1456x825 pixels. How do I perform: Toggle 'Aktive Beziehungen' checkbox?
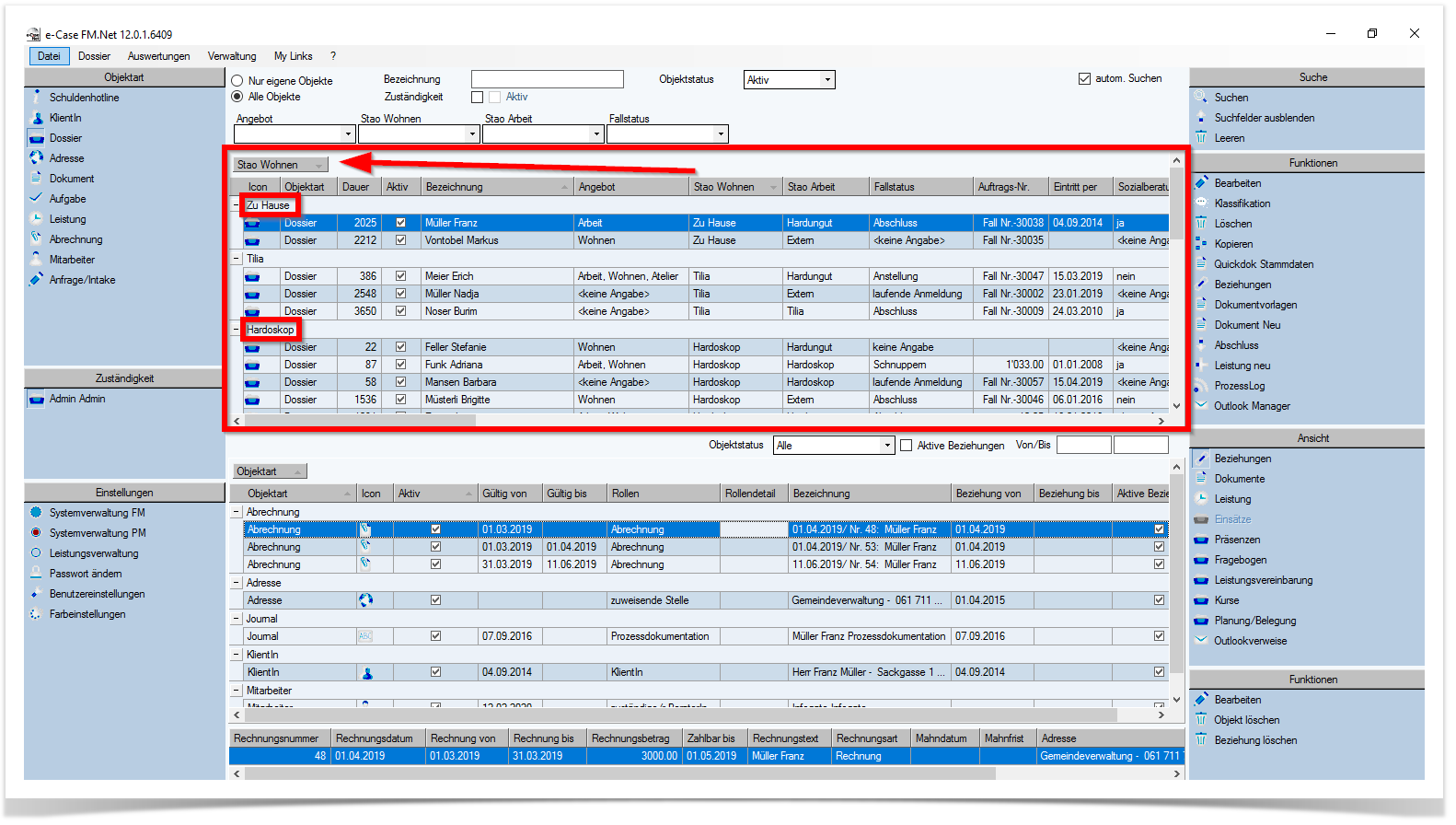click(907, 446)
